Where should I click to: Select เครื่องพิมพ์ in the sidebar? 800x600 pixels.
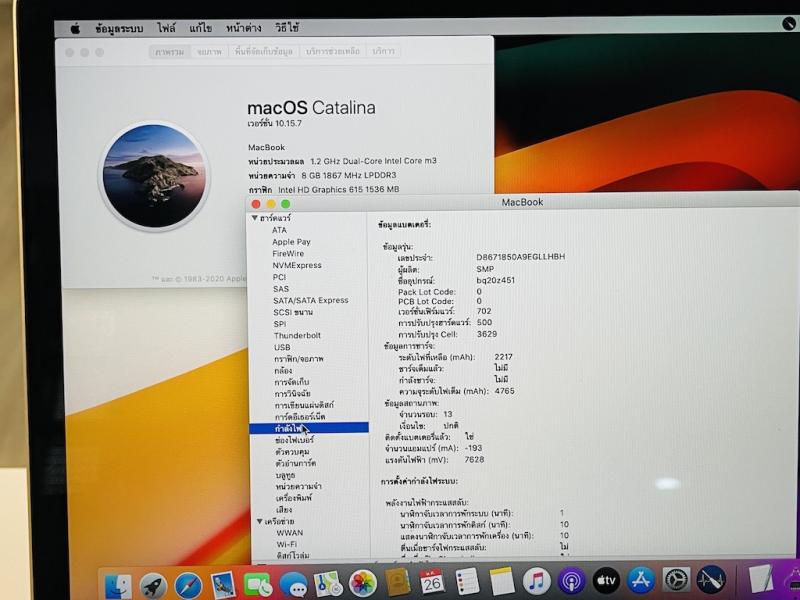(x=294, y=498)
